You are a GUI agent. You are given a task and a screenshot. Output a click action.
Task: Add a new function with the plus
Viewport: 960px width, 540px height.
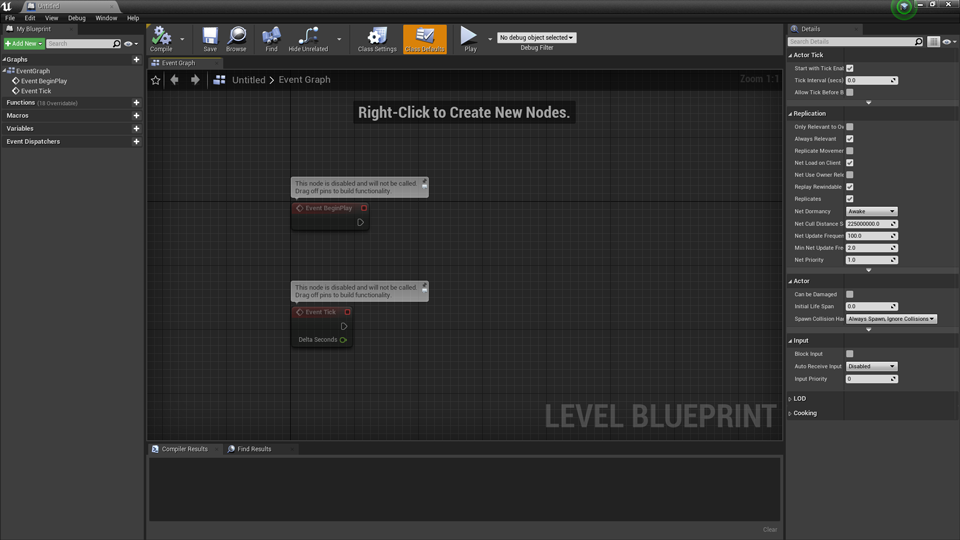136,103
